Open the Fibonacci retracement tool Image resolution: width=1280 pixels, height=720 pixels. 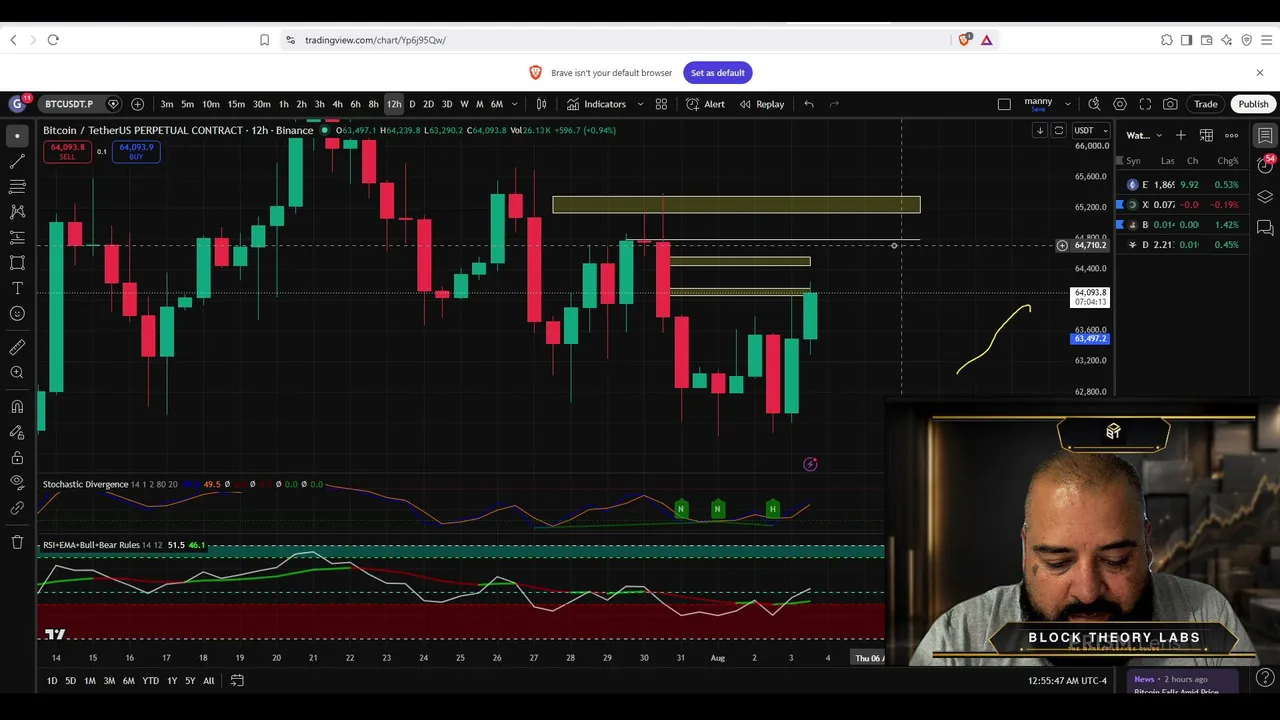[17, 186]
